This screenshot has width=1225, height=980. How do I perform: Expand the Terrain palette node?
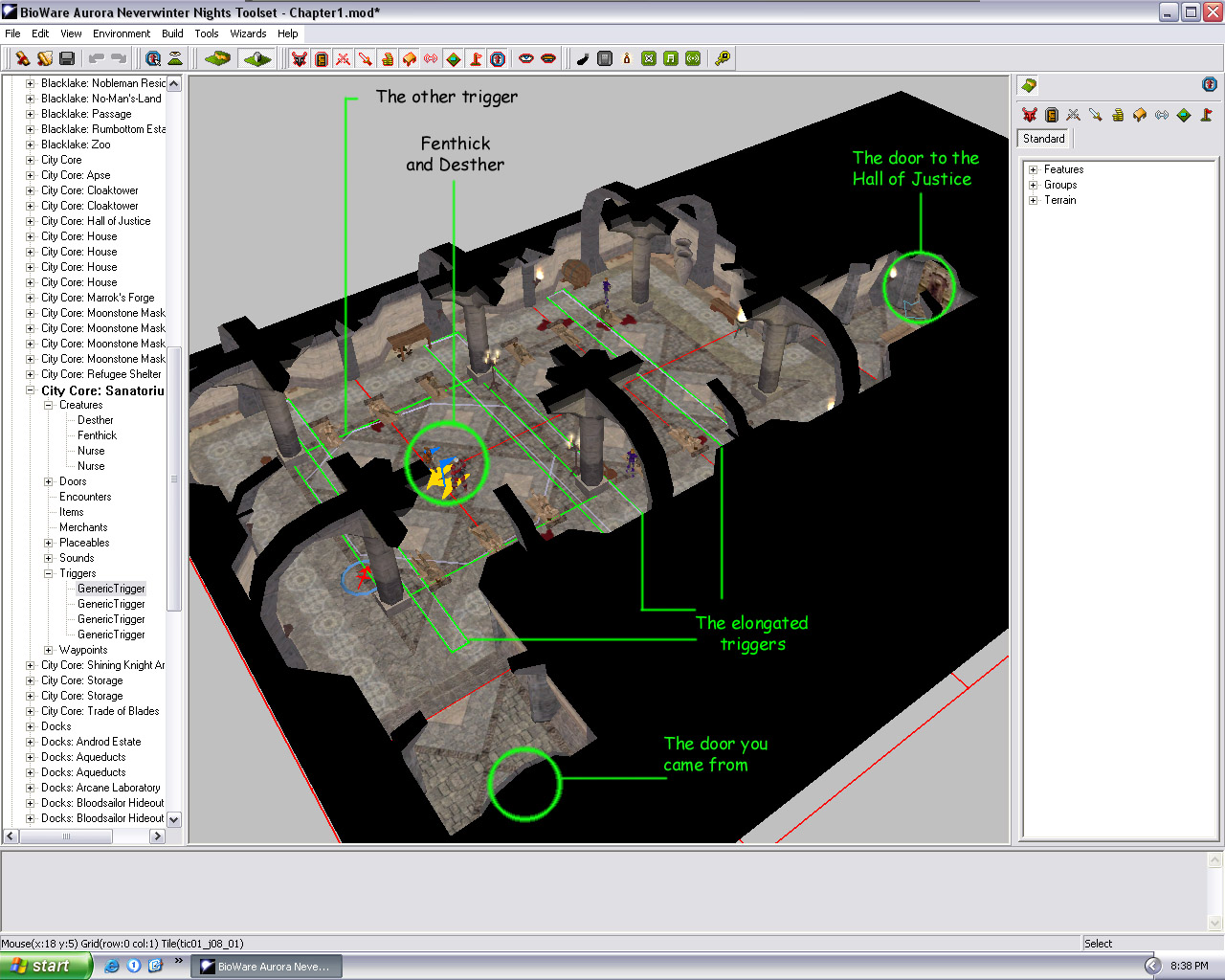1033,200
